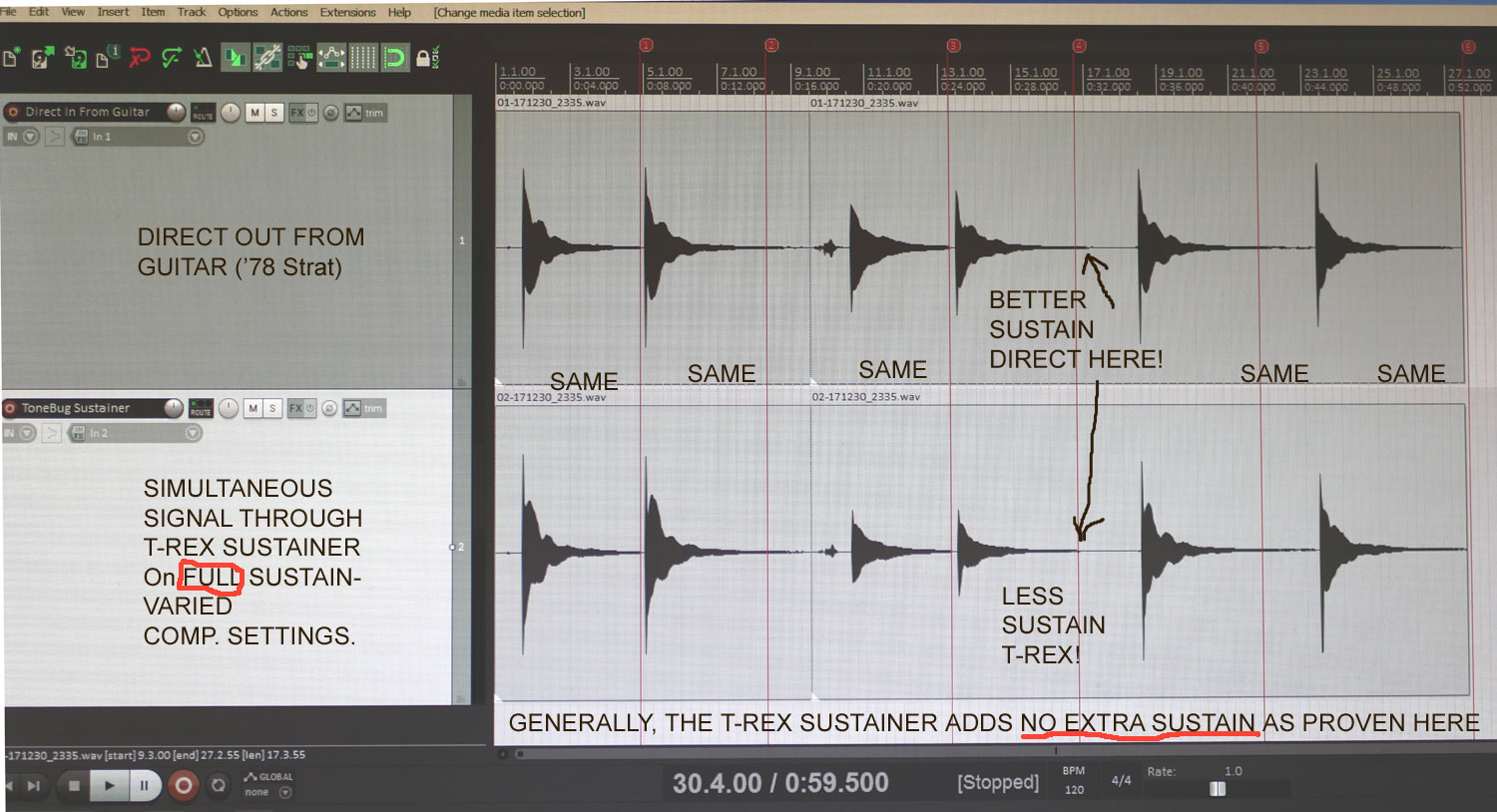
Task: Open input FX icon beside In 1
Action: point(81,137)
